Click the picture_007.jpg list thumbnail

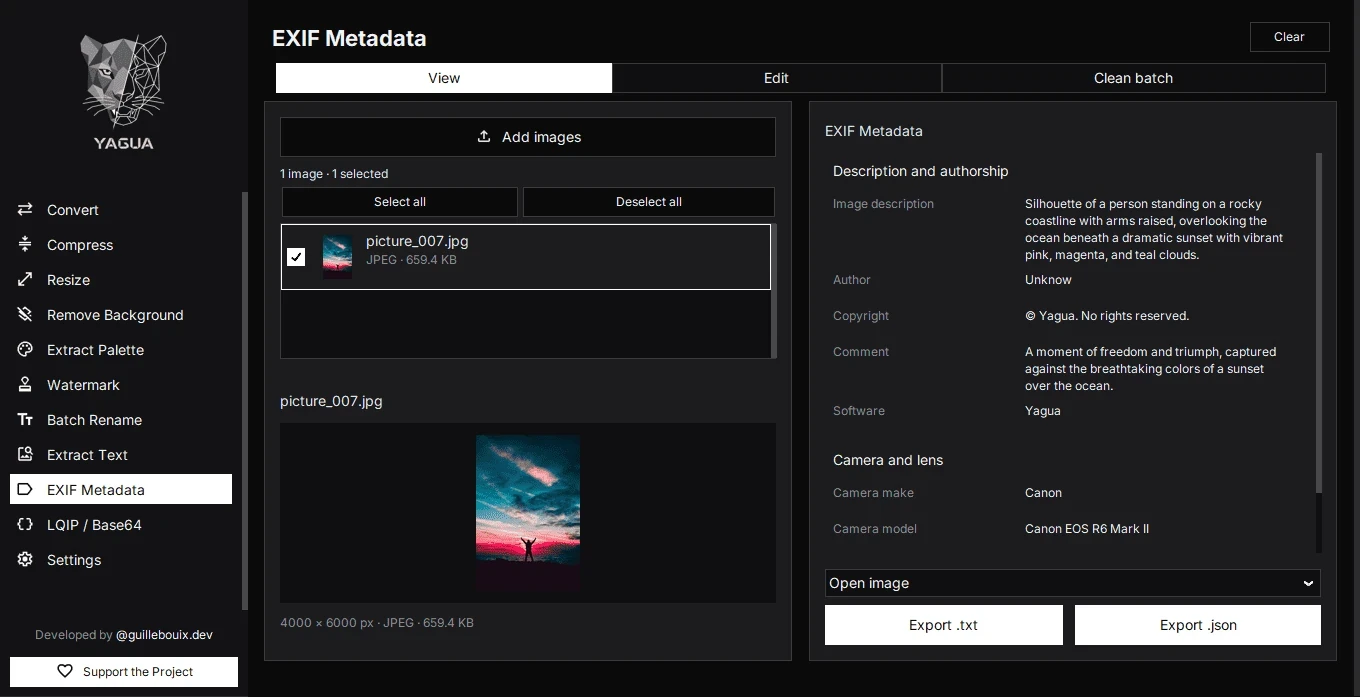click(337, 257)
